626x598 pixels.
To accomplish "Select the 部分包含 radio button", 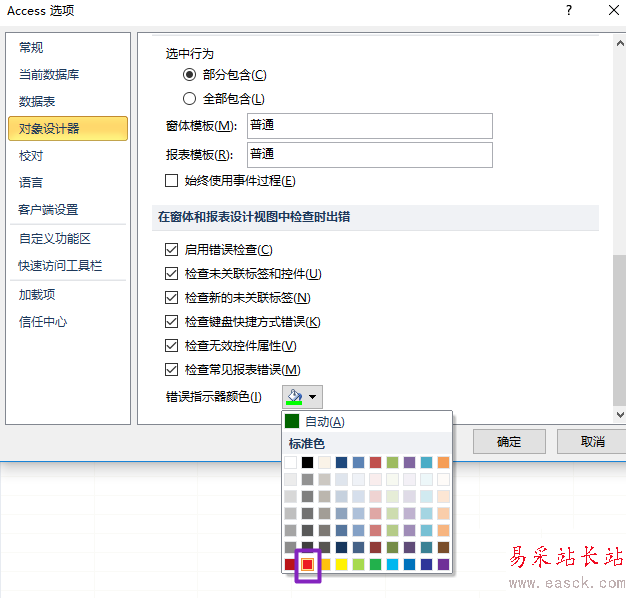I will 189,75.
